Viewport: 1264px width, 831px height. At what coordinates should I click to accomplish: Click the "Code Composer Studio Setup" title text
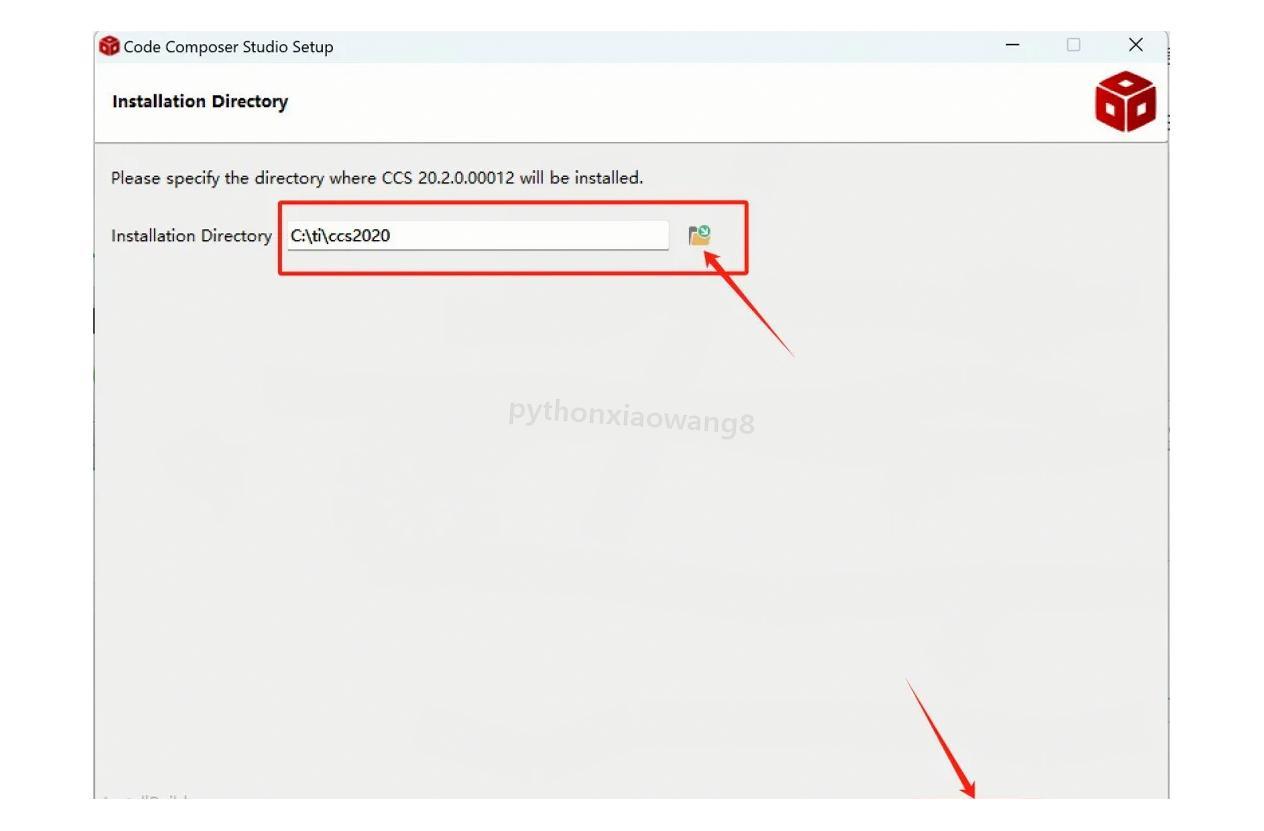pyautogui.click(x=228, y=47)
